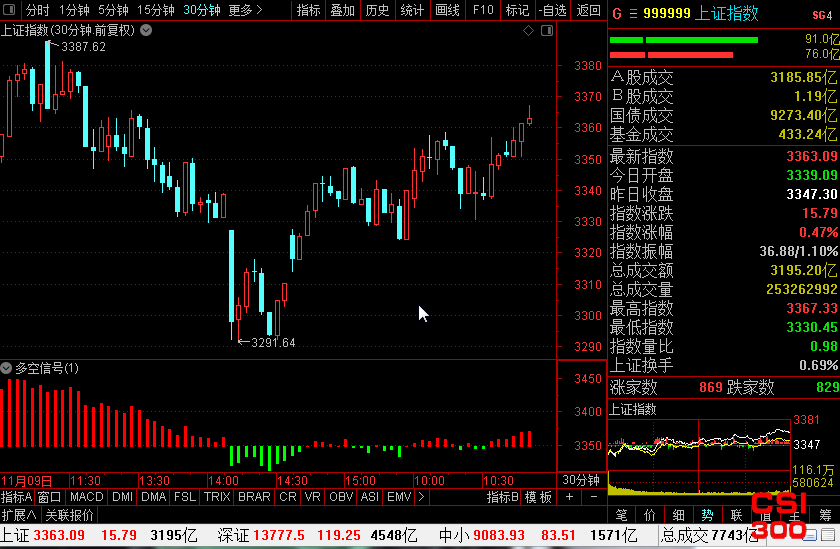Select the 指标B indicator group
840x549 pixels.
click(502, 497)
